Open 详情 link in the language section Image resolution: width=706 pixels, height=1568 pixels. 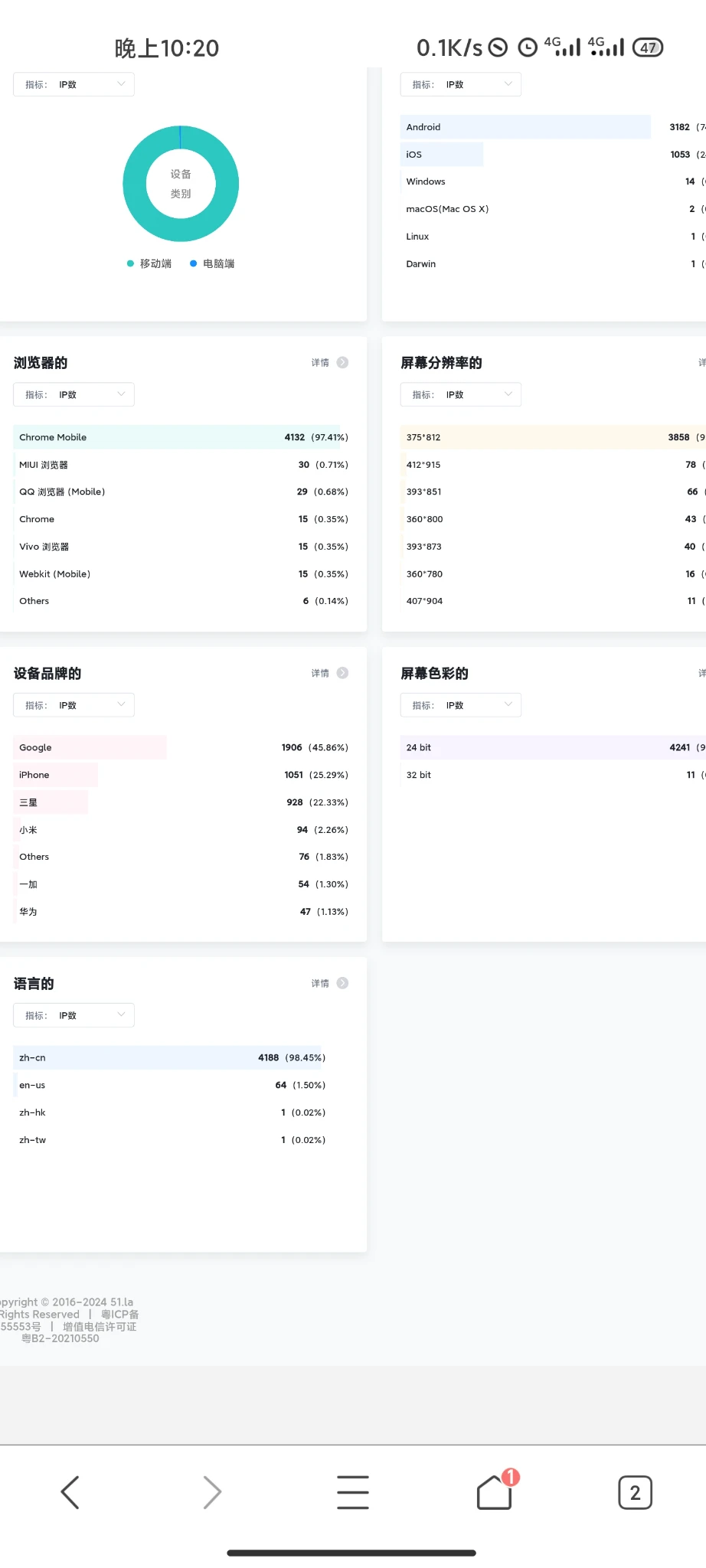tap(320, 983)
